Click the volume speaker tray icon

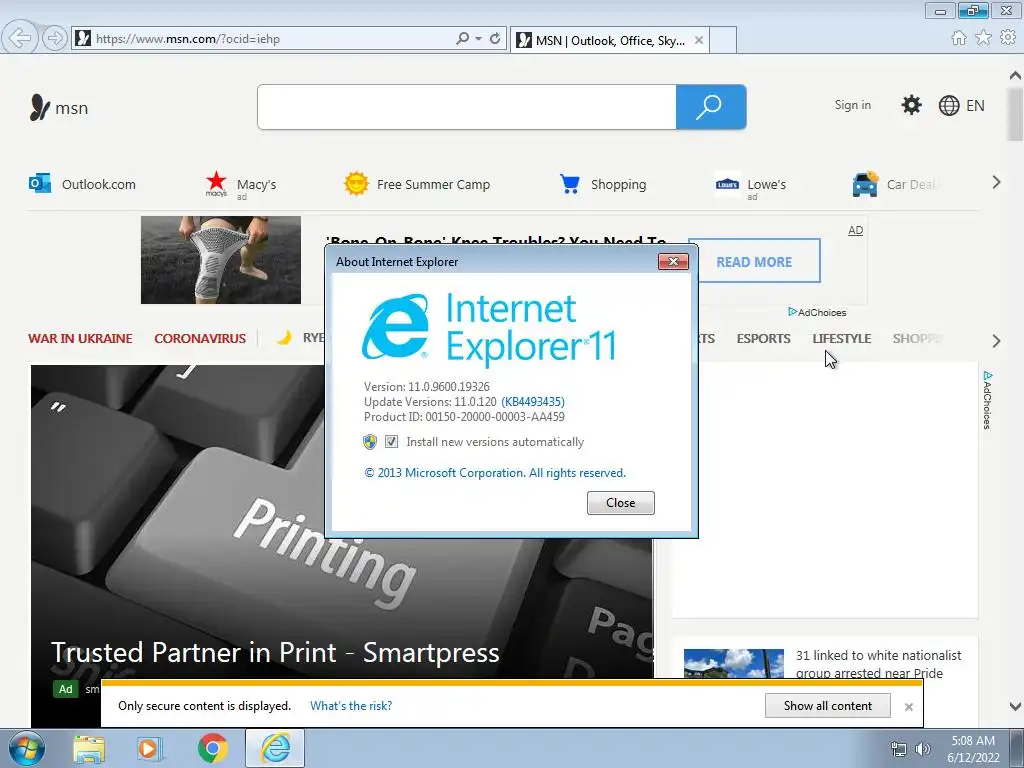pos(923,750)
